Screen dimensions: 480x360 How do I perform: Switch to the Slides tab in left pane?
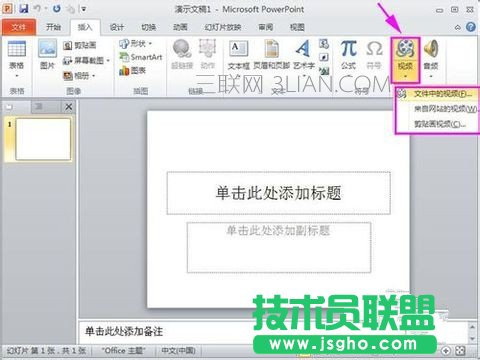[17, 107]
